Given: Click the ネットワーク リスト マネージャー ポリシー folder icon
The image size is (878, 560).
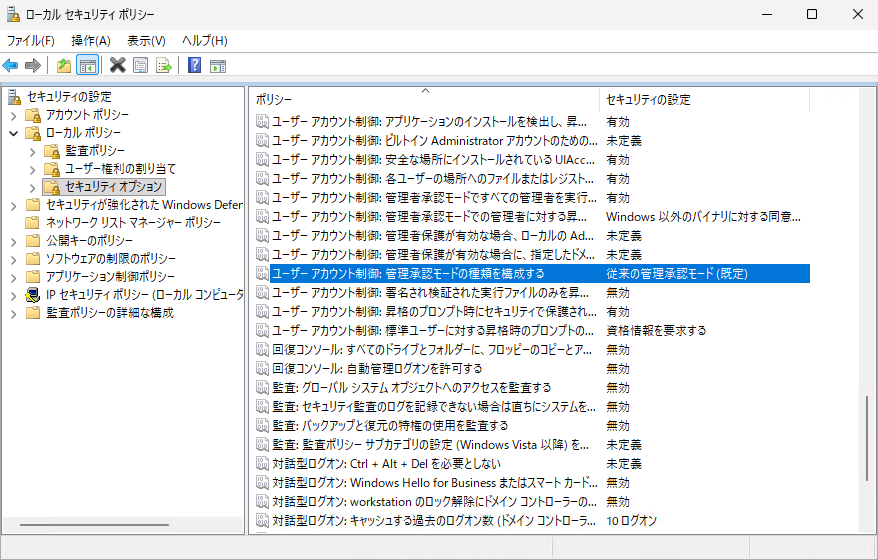Looking at the screenshot, I should point(33,222).
